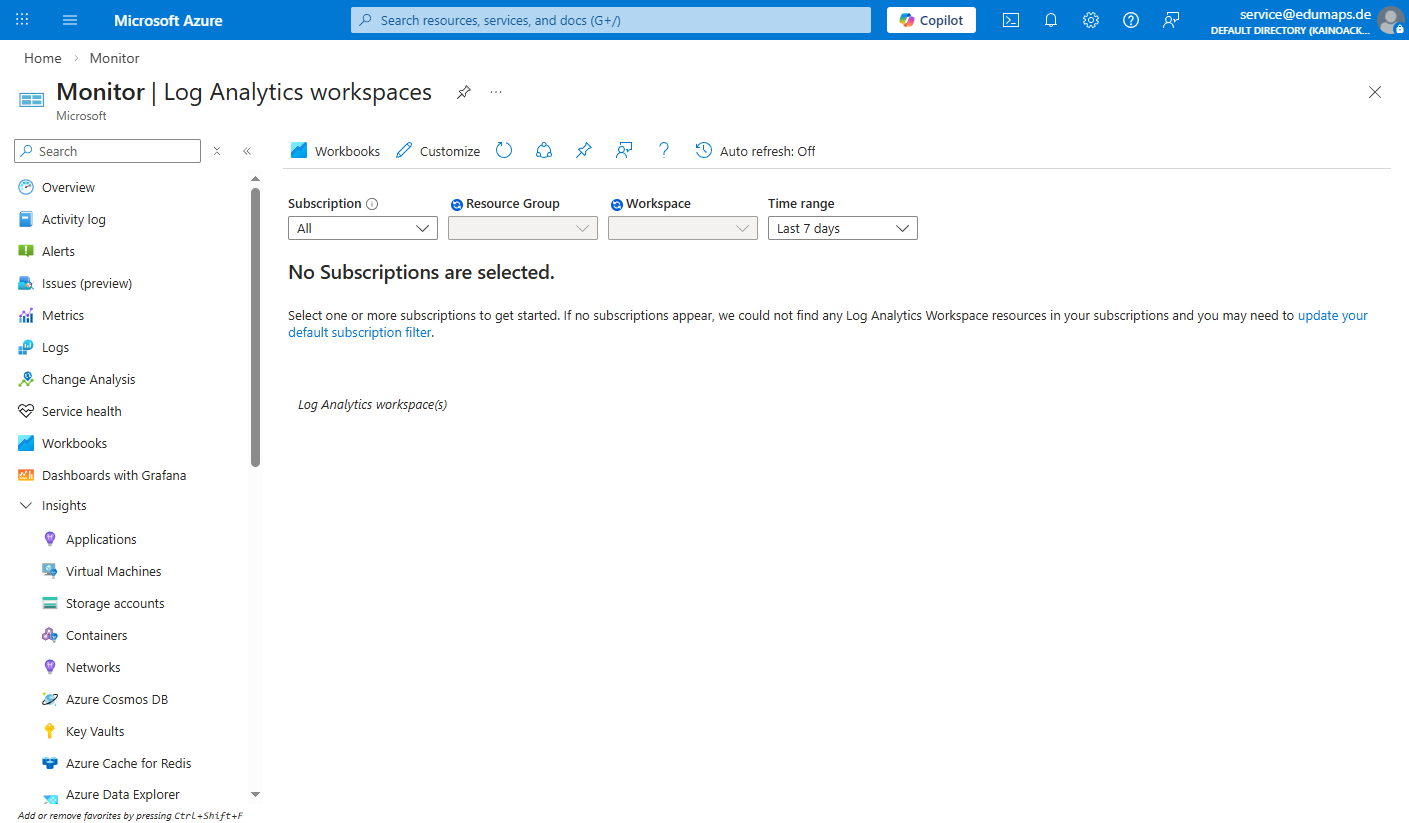Open Key Vaults insights item

(x=95, y=731)
